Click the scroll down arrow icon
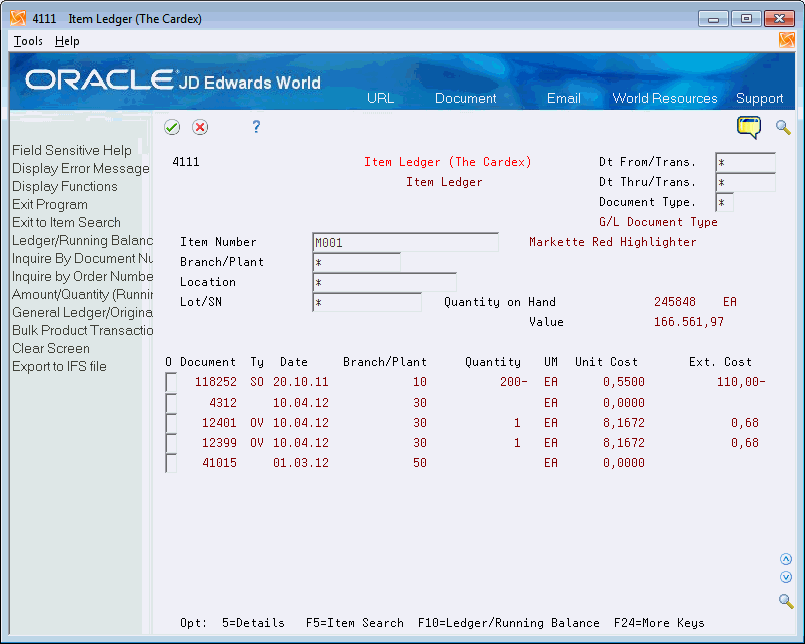Viewport: 805px width, 644px height. click(785, 577)
